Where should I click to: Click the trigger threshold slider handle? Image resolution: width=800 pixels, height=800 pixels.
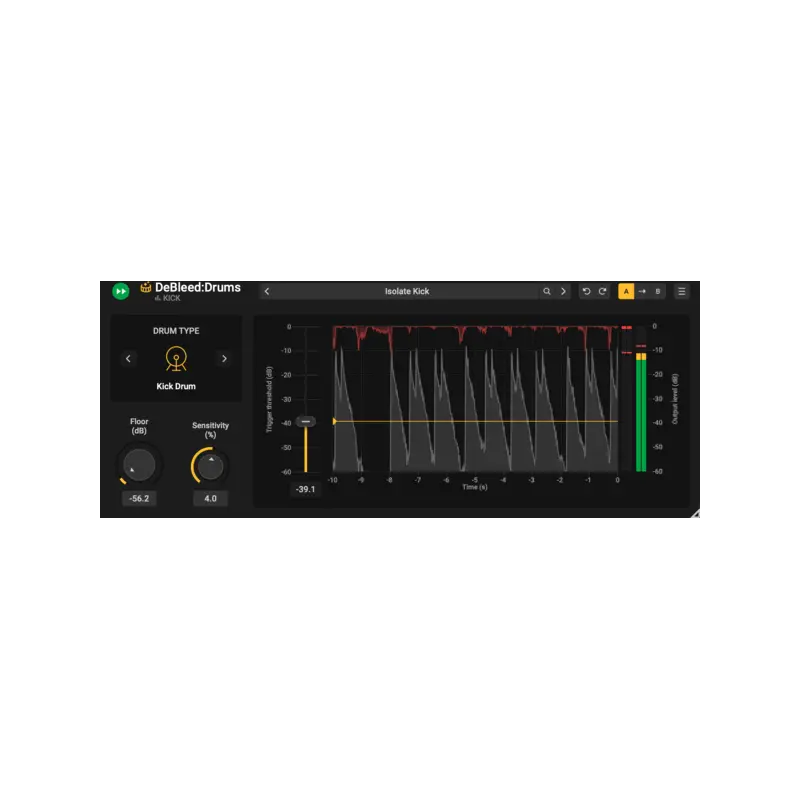coord(306,421)
